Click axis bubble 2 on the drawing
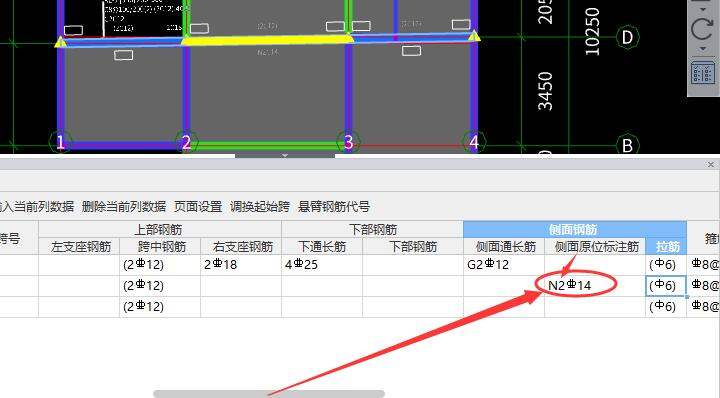 pyautogui.click(x=186, y=142)
